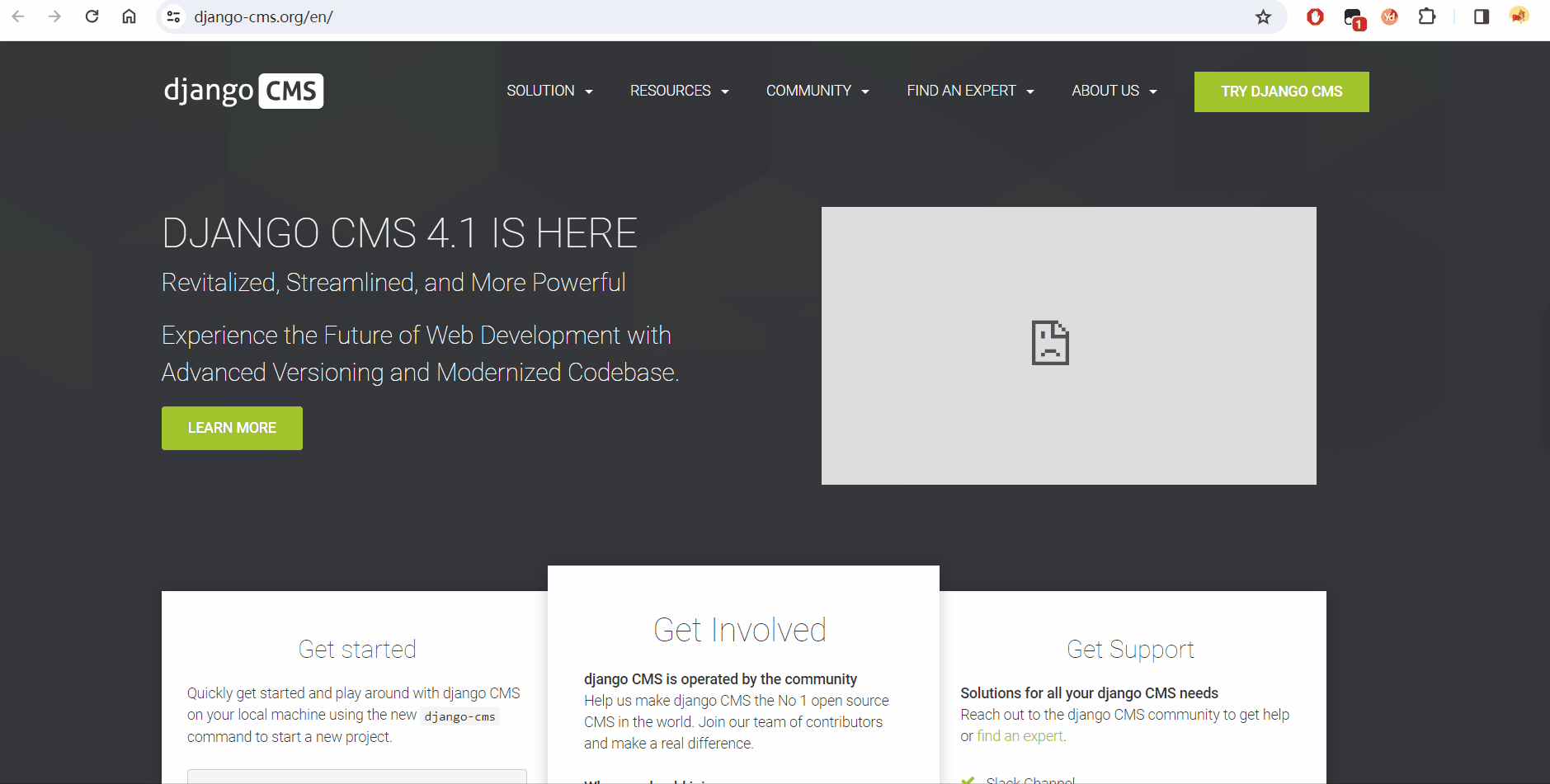The width and height of the screenshot is (1550, 784).
Task: Expand the SOLUTION dropdown arrow
Action: tap(589, 92)
